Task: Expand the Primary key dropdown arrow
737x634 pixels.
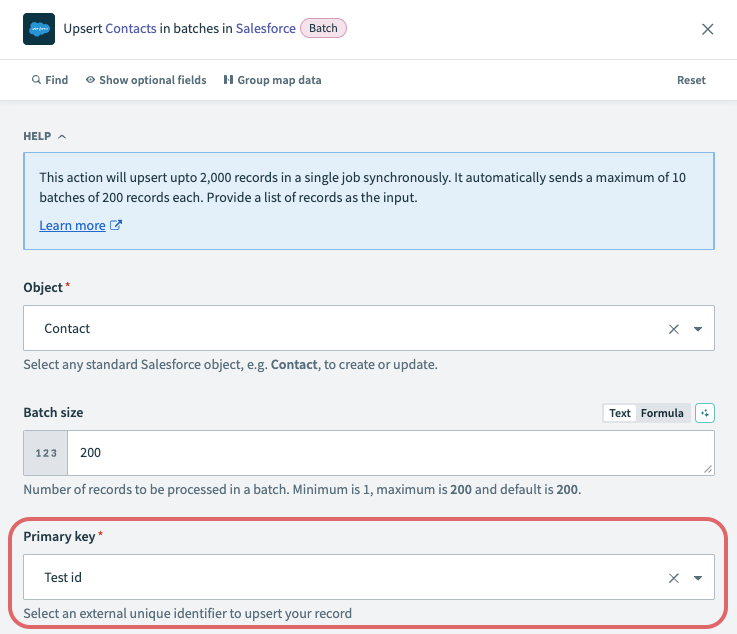Action: tap(697, 578)
